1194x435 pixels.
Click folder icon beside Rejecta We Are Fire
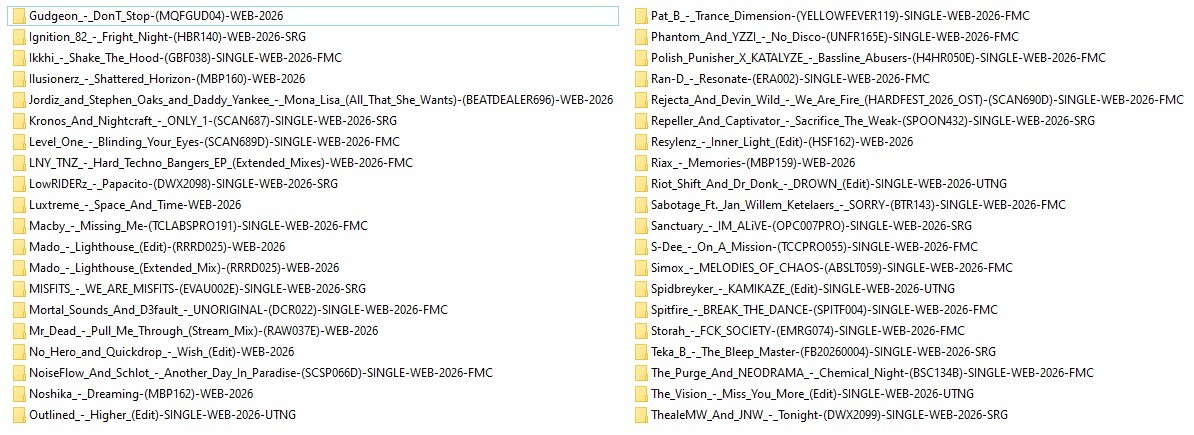[641, 100]
